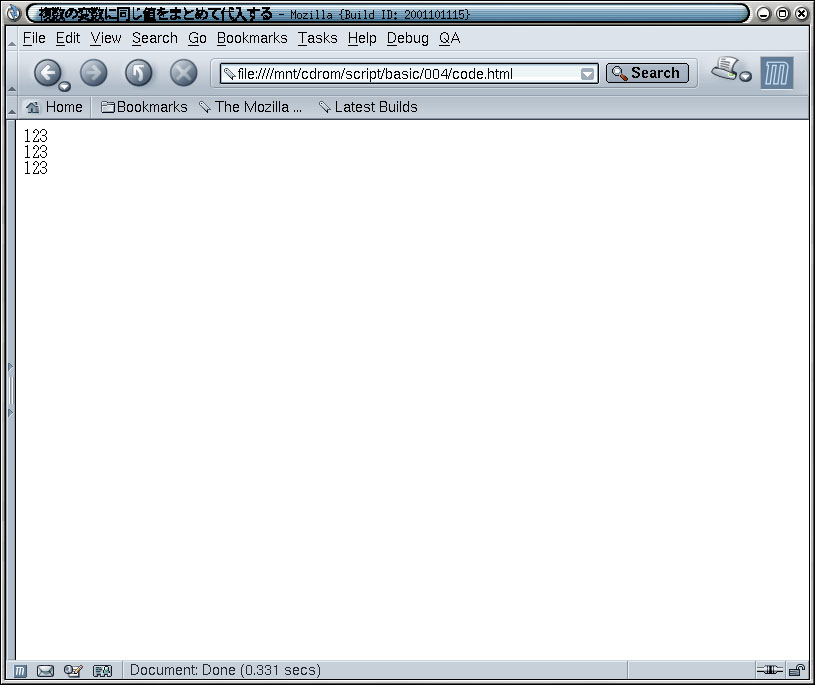Click the page icon left of the URL
The width and height of the screenshot is (815, 685).
(229, 74)
